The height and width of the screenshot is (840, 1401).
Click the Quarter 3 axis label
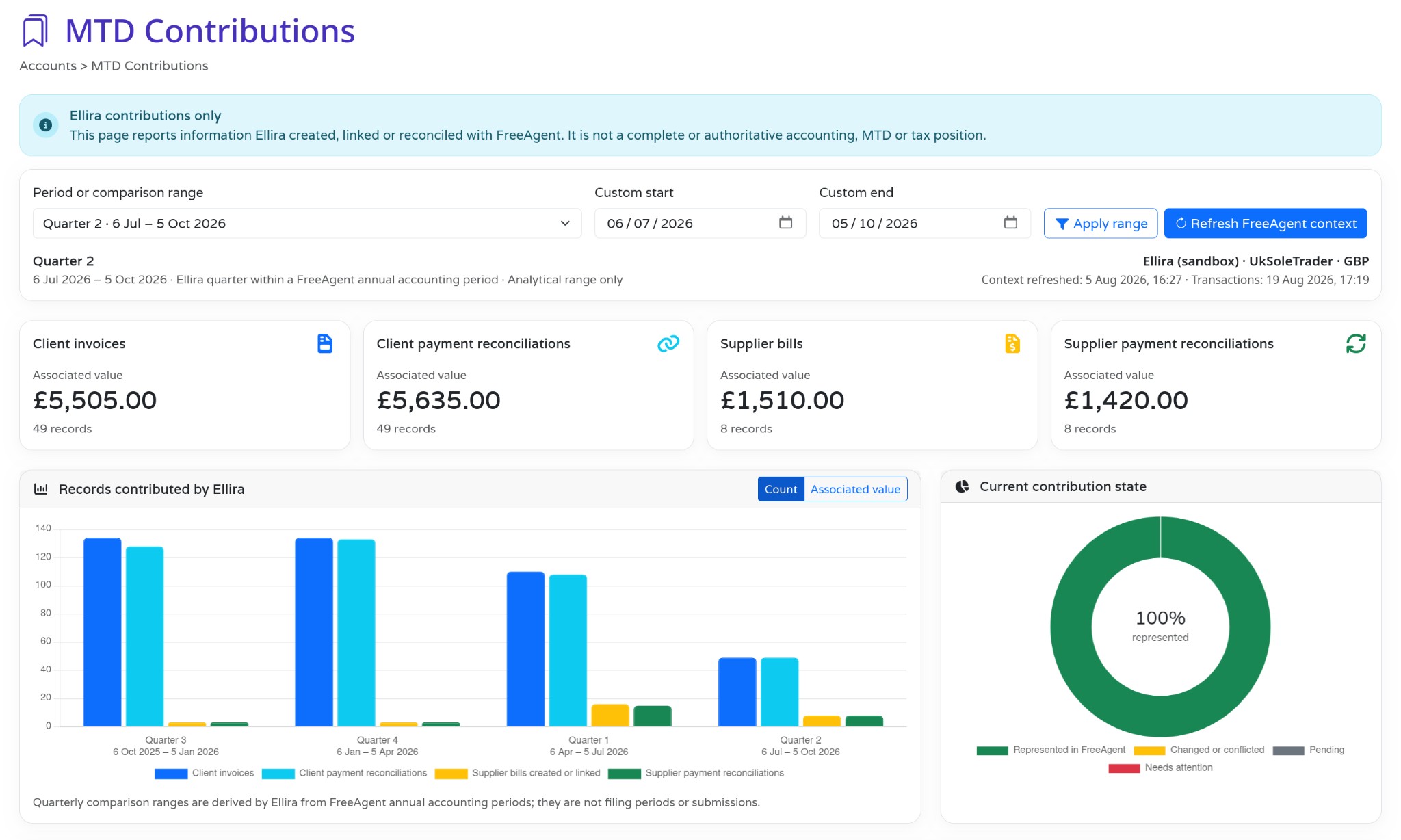[166, 746]
